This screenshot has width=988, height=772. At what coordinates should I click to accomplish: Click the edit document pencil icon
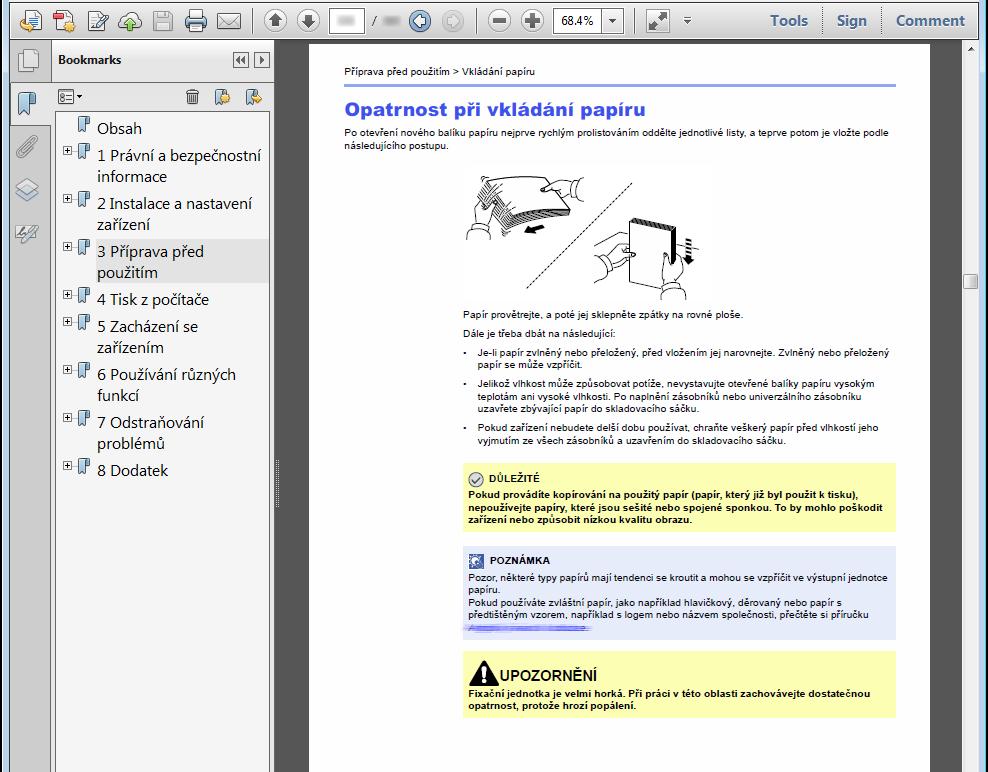pyautogui.click(x=97, y=21)
